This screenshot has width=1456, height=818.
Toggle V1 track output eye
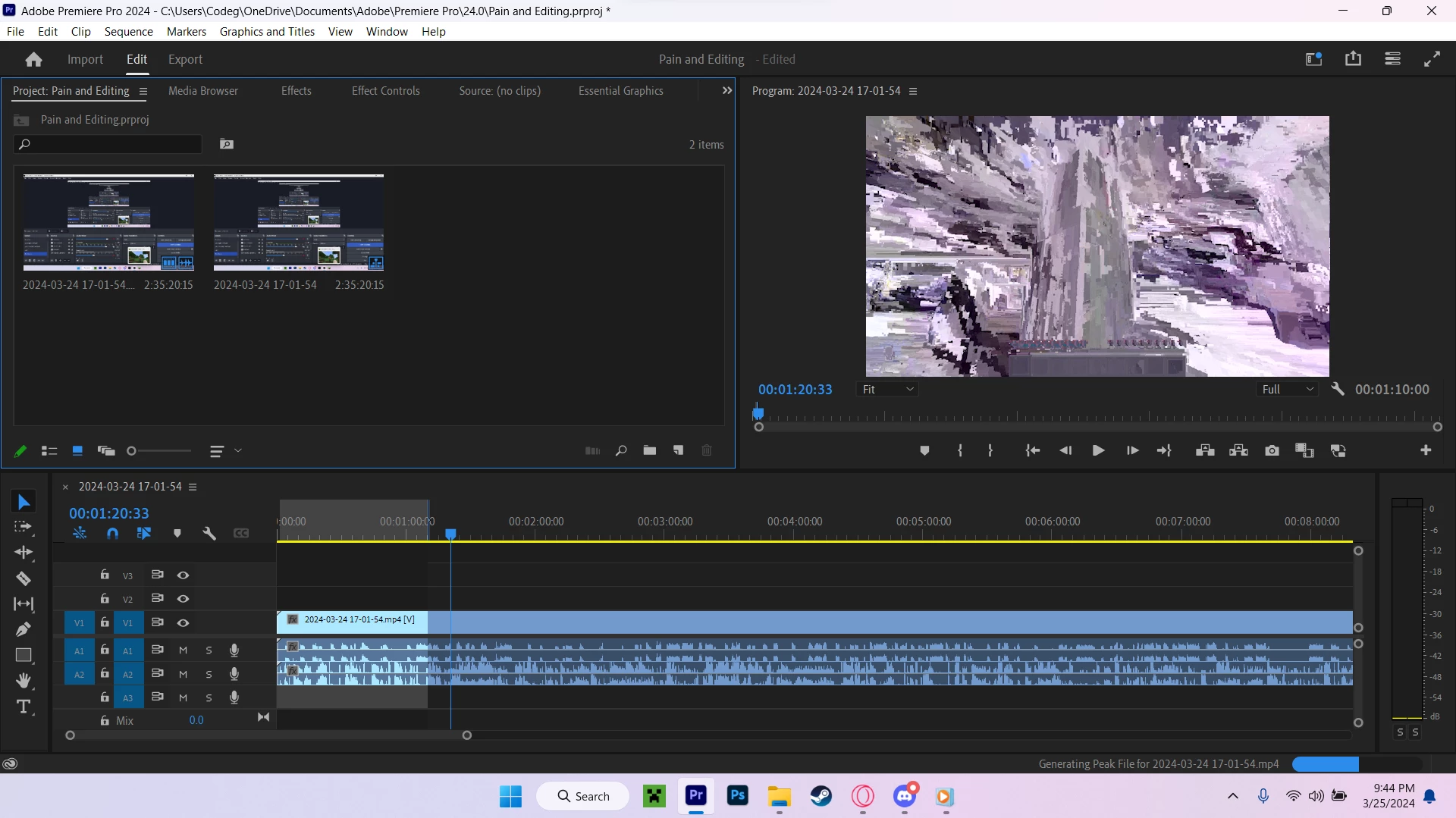[183, 623]
